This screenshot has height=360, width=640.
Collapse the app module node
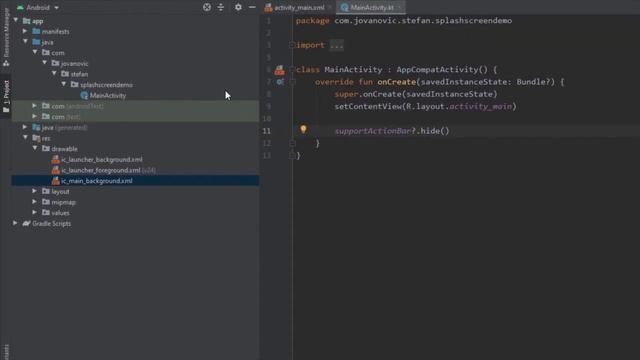point(16,20)
